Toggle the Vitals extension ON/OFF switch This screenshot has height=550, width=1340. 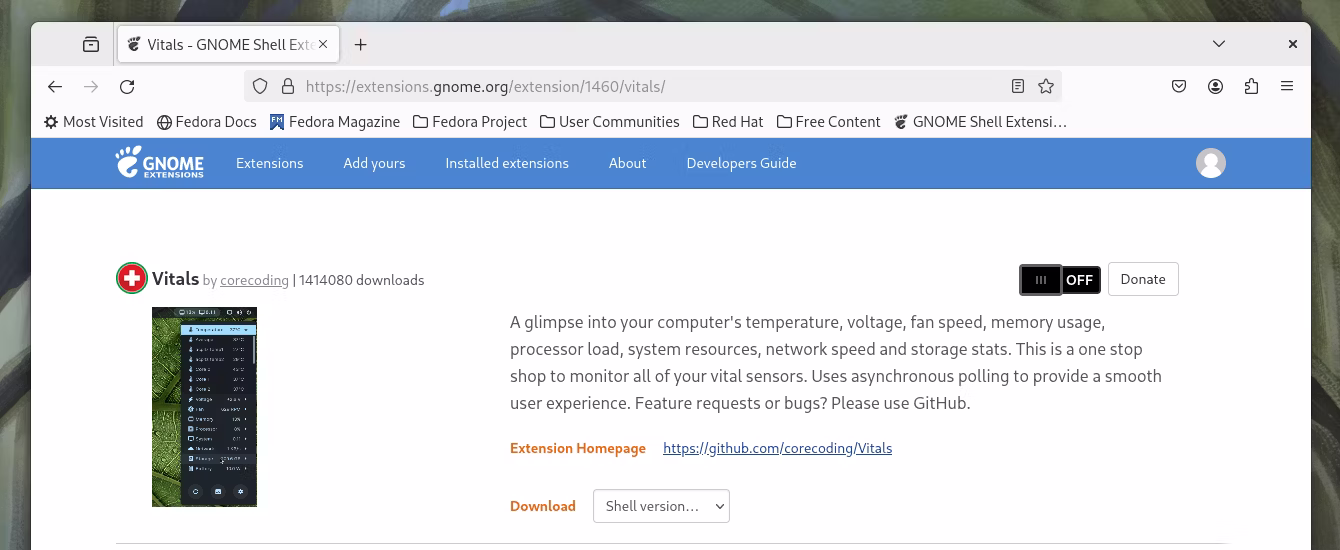[x=1060, y=280]
